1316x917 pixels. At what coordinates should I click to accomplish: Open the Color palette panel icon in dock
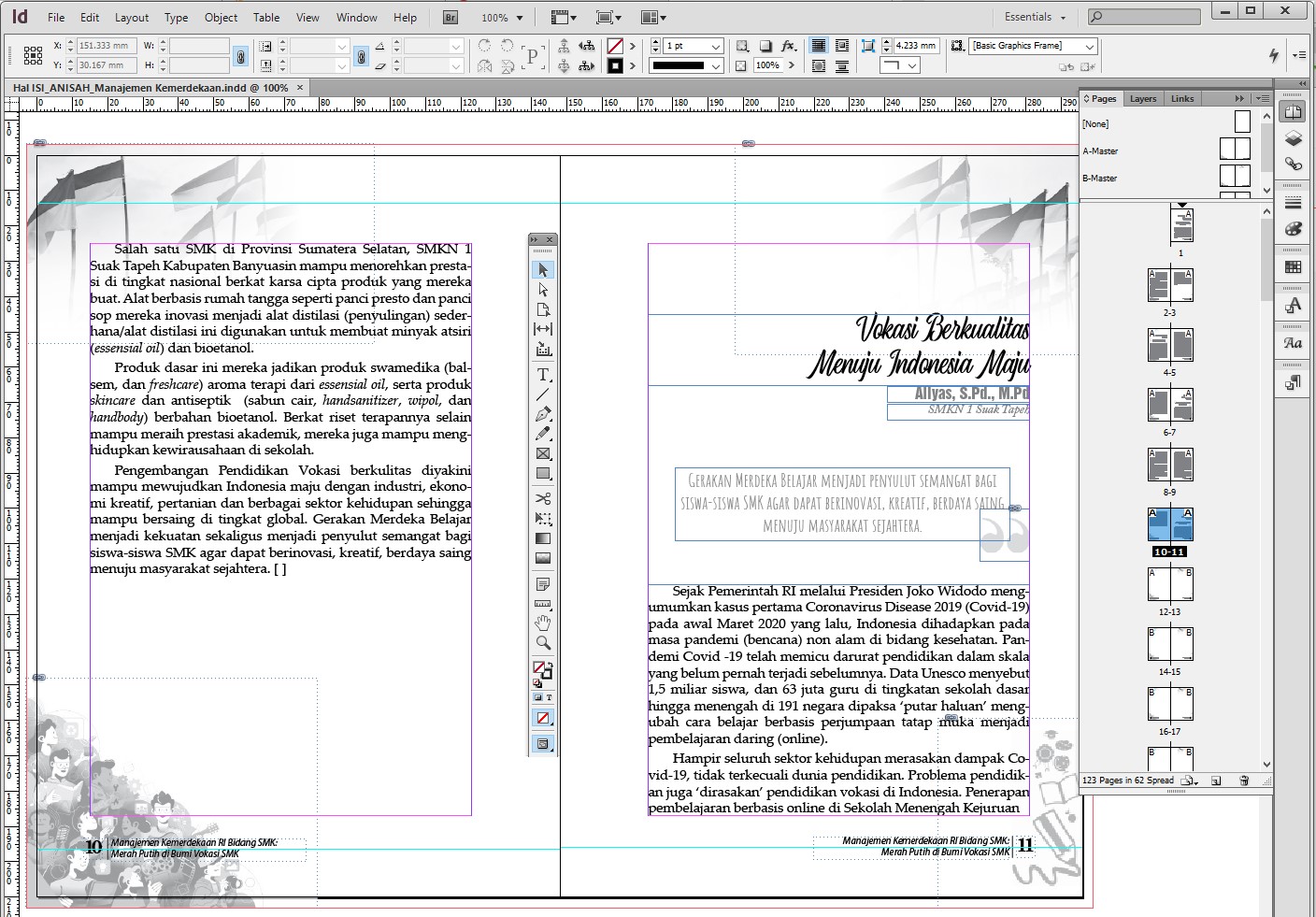pos(1294,229)
